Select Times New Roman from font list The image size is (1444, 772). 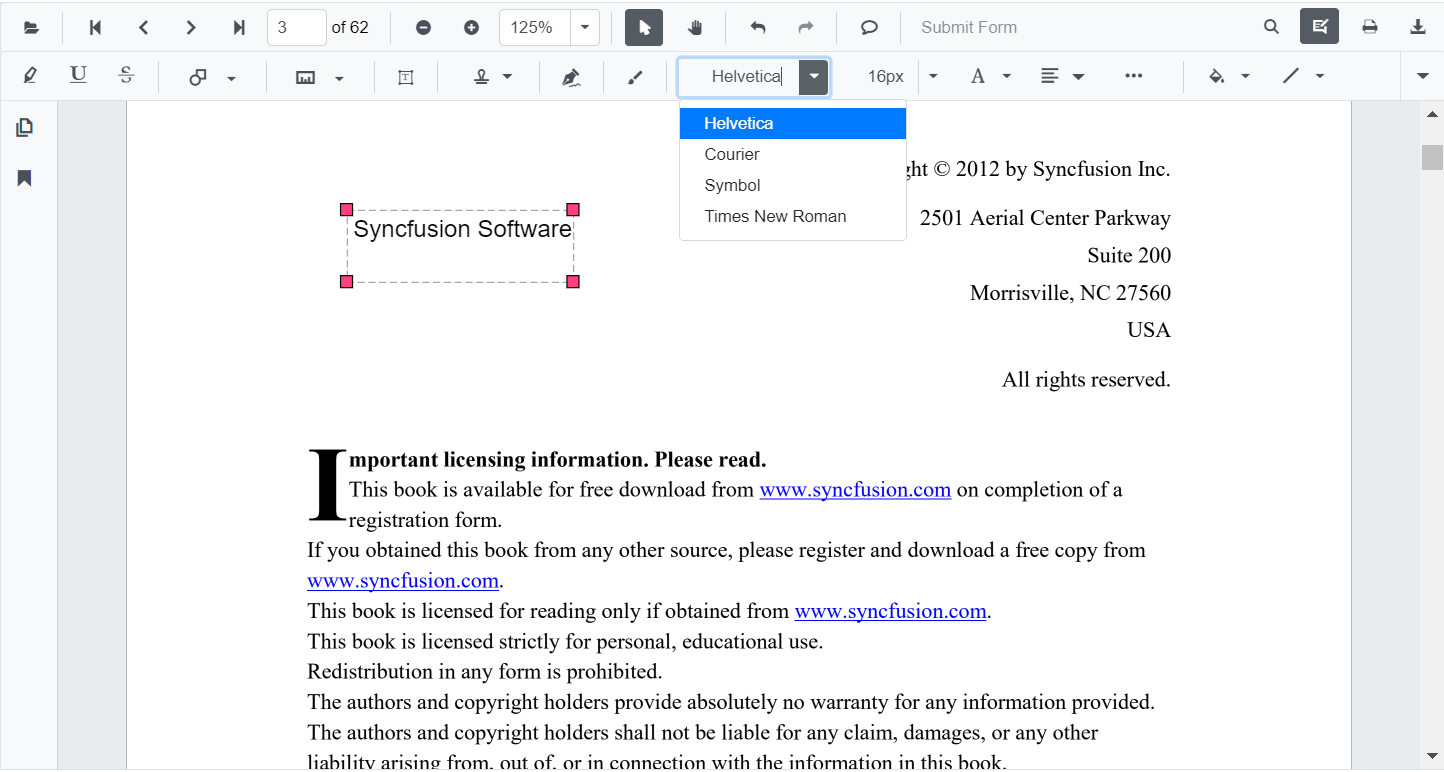point(775,216)
